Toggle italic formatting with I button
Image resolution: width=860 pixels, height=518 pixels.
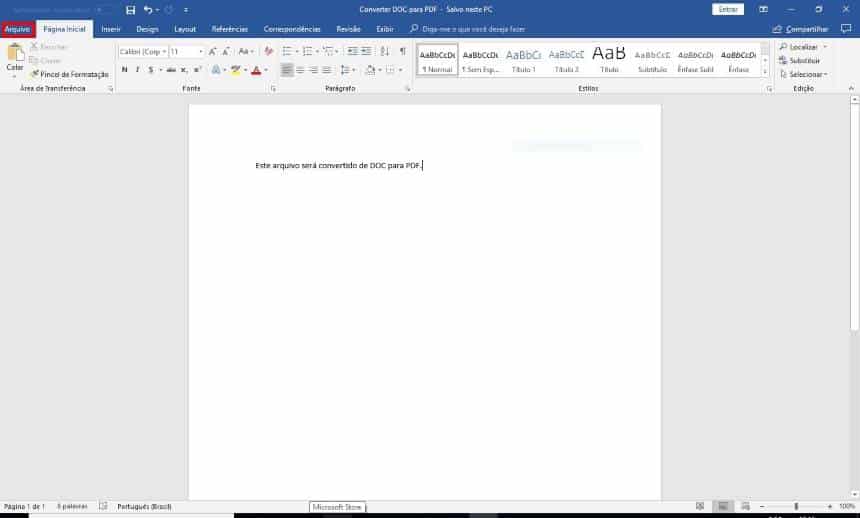click(x=137, y=70)
